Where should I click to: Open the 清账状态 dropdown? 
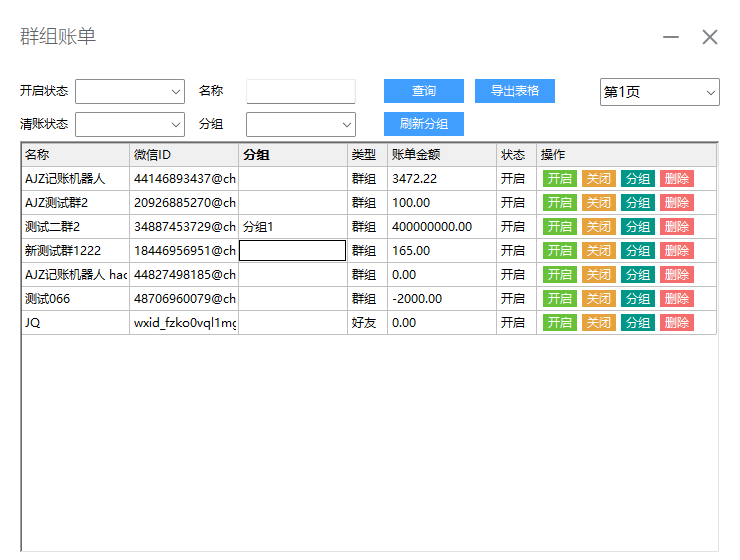130,124
